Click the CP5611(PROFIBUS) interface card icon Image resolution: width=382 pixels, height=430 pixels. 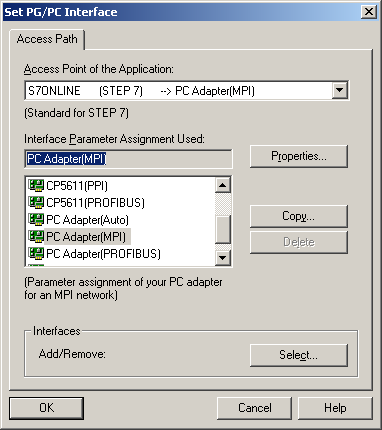pyautogui.click(x=36, y=202)
